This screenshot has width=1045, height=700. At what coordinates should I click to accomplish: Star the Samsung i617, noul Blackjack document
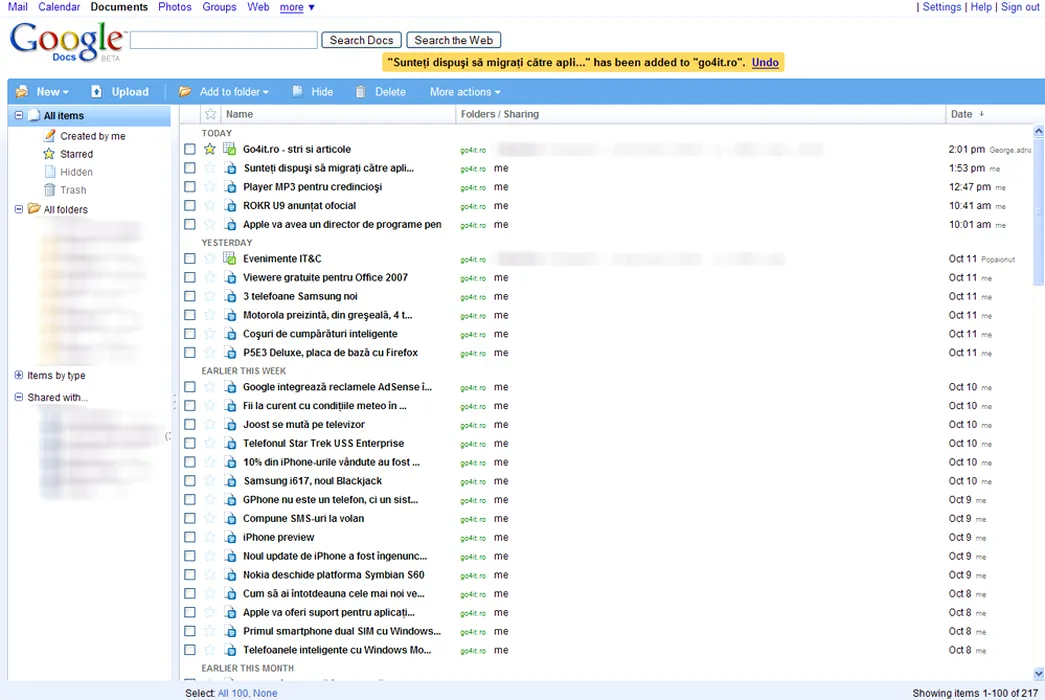(x=210, y=481)
